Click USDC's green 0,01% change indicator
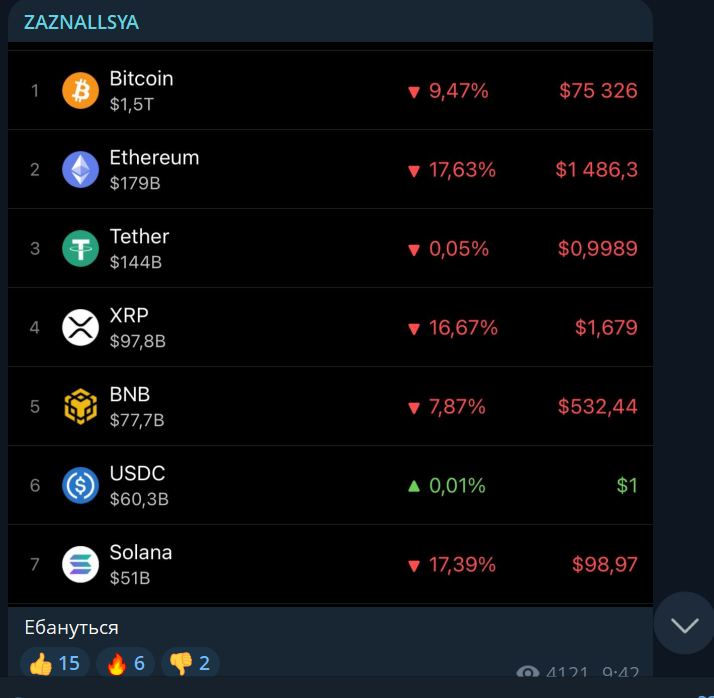Viewport: 714px width, 698px height. (446, 486)
